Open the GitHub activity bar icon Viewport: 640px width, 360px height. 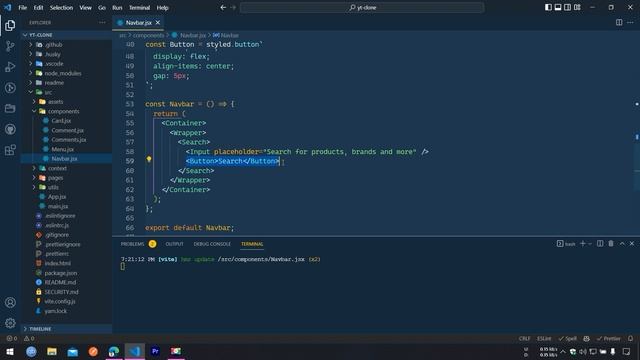[x=10, y=129]
